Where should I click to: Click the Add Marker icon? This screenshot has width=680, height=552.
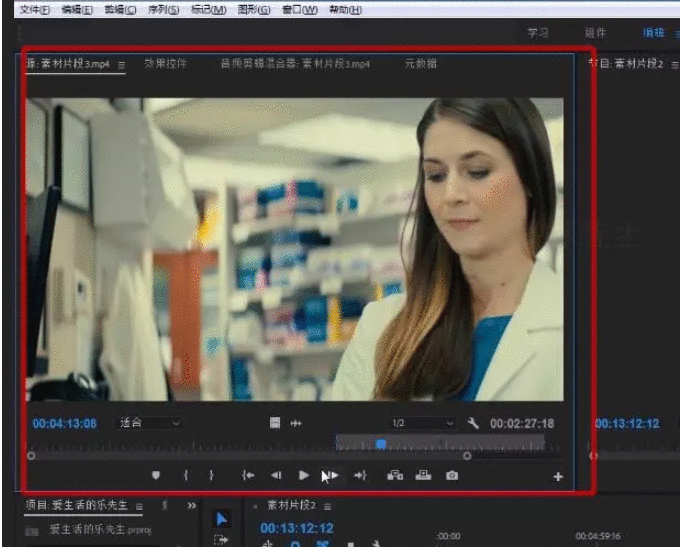pyautogui.click(x=156, y=476)
